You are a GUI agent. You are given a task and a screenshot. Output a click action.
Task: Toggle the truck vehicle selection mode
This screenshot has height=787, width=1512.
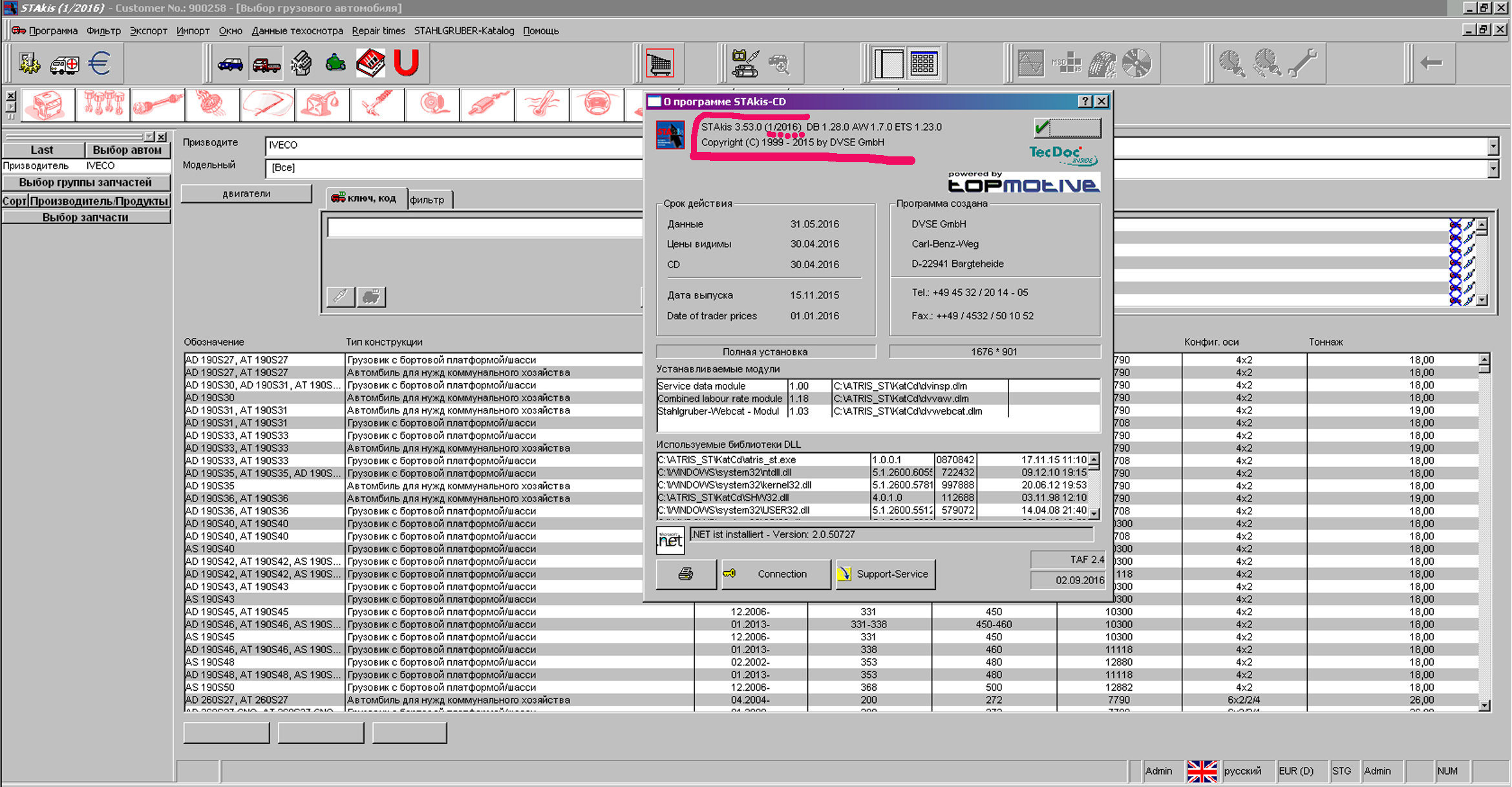coord(266,64)
